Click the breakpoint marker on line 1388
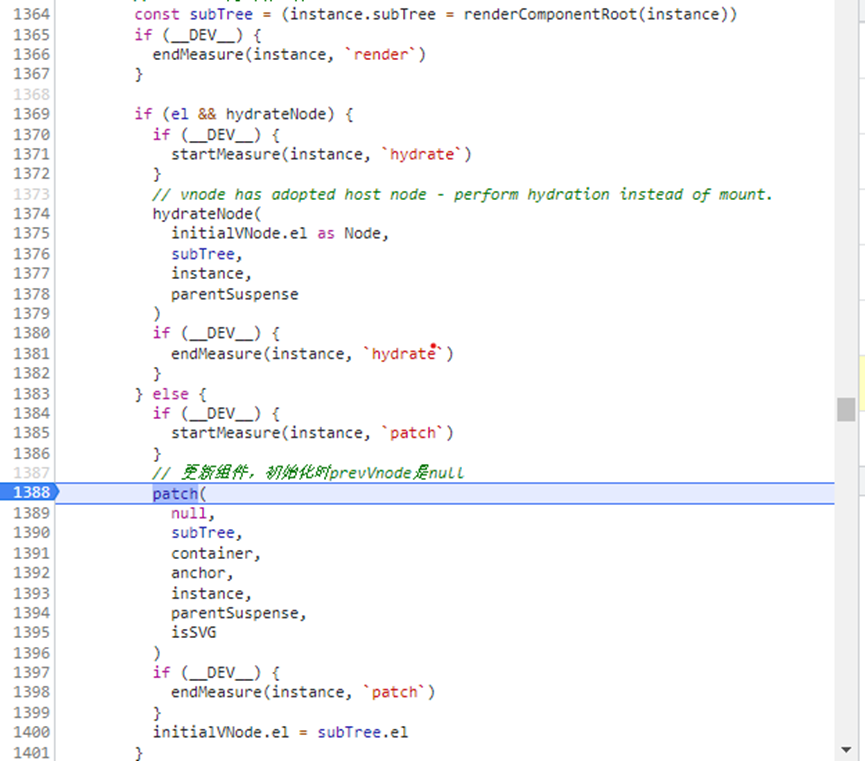The width and height of the screenshot is (865, 761). 30,492
